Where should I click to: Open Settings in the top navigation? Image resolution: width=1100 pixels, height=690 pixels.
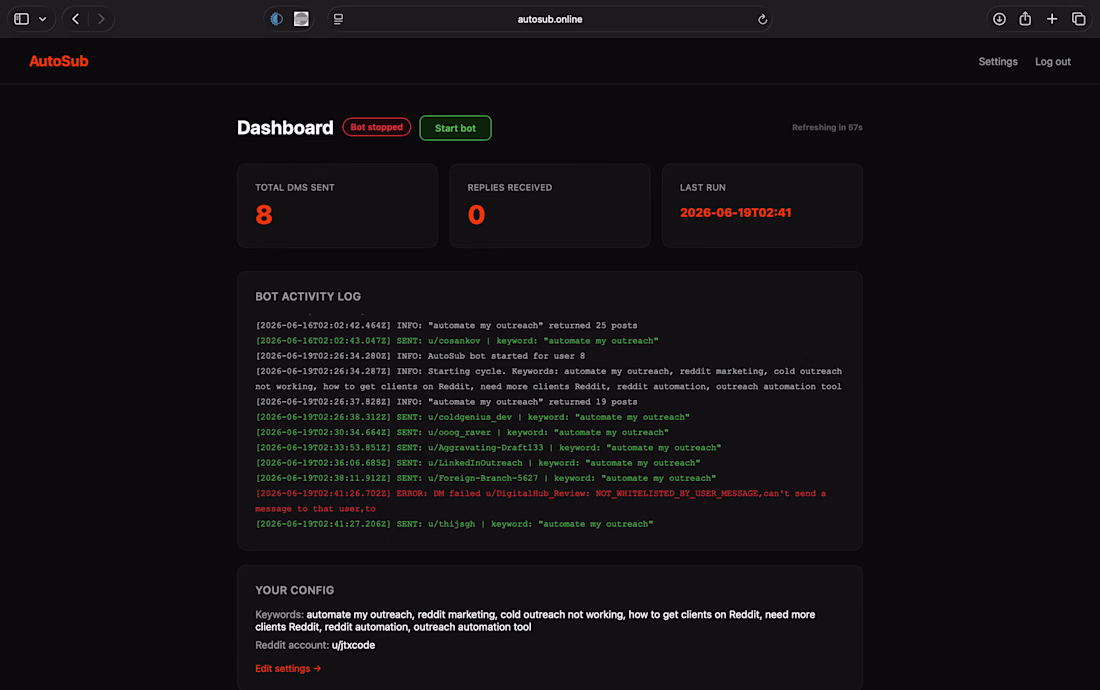[x=998, y=62]
